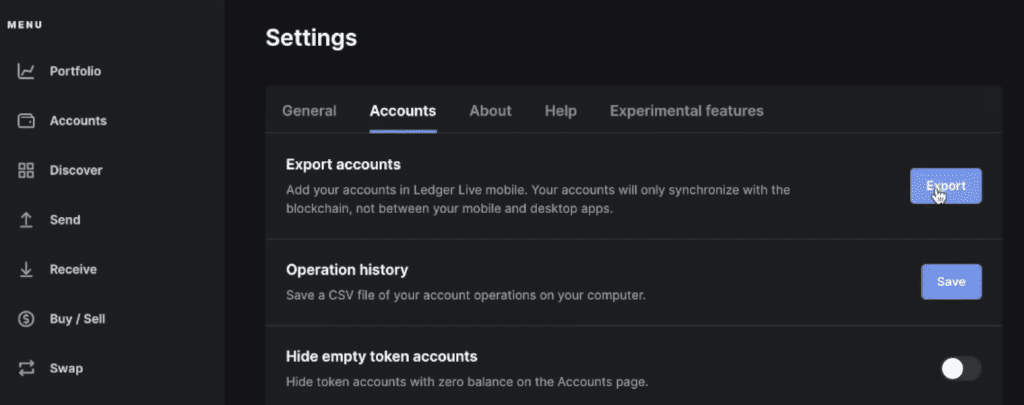Click the Settings page heading
Screen dimensions: 1024x405
(311, 38)
